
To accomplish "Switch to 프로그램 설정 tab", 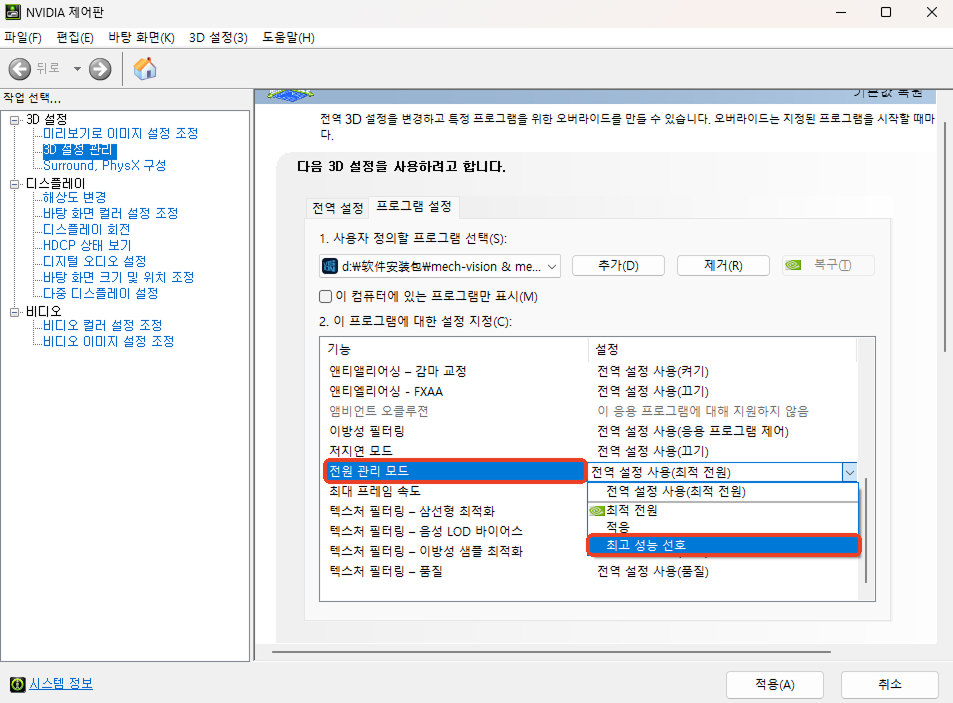I will click(x=414, y=207).
